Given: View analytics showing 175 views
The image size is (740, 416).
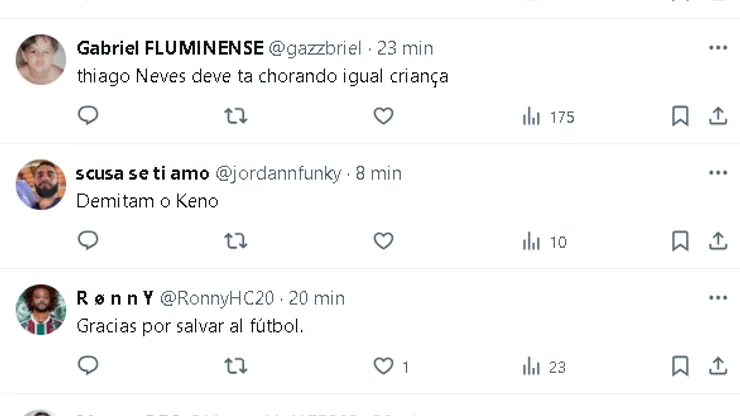Looking at the screenshot, I should [x=548, y=117].
